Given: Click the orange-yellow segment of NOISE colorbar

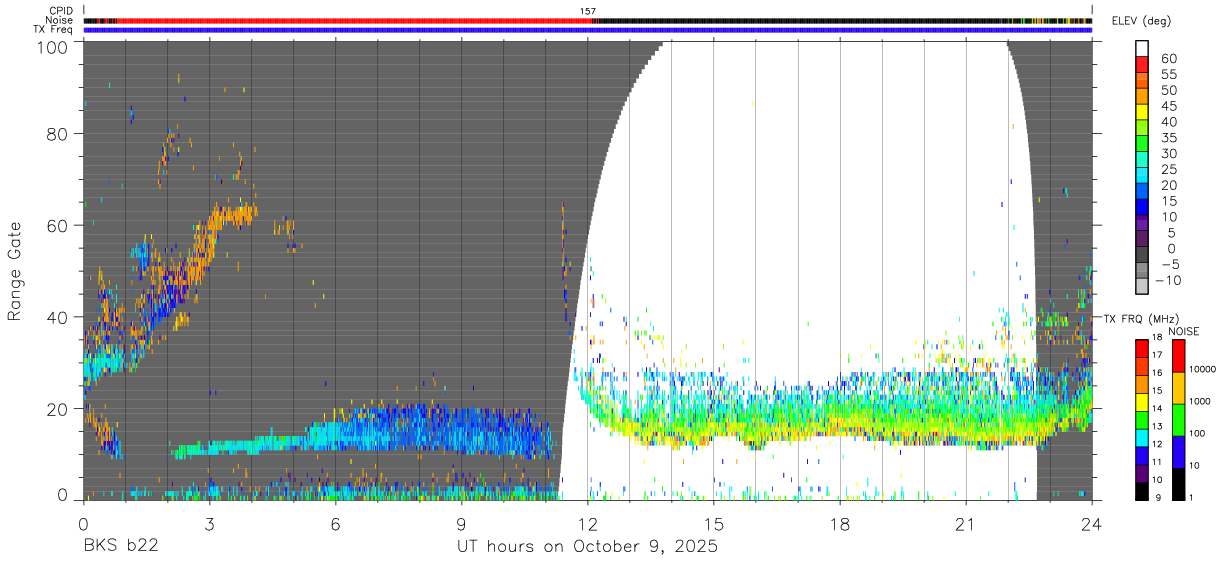Looking at the screenshot, I should pyautogui.click(x=1179, y=387).
